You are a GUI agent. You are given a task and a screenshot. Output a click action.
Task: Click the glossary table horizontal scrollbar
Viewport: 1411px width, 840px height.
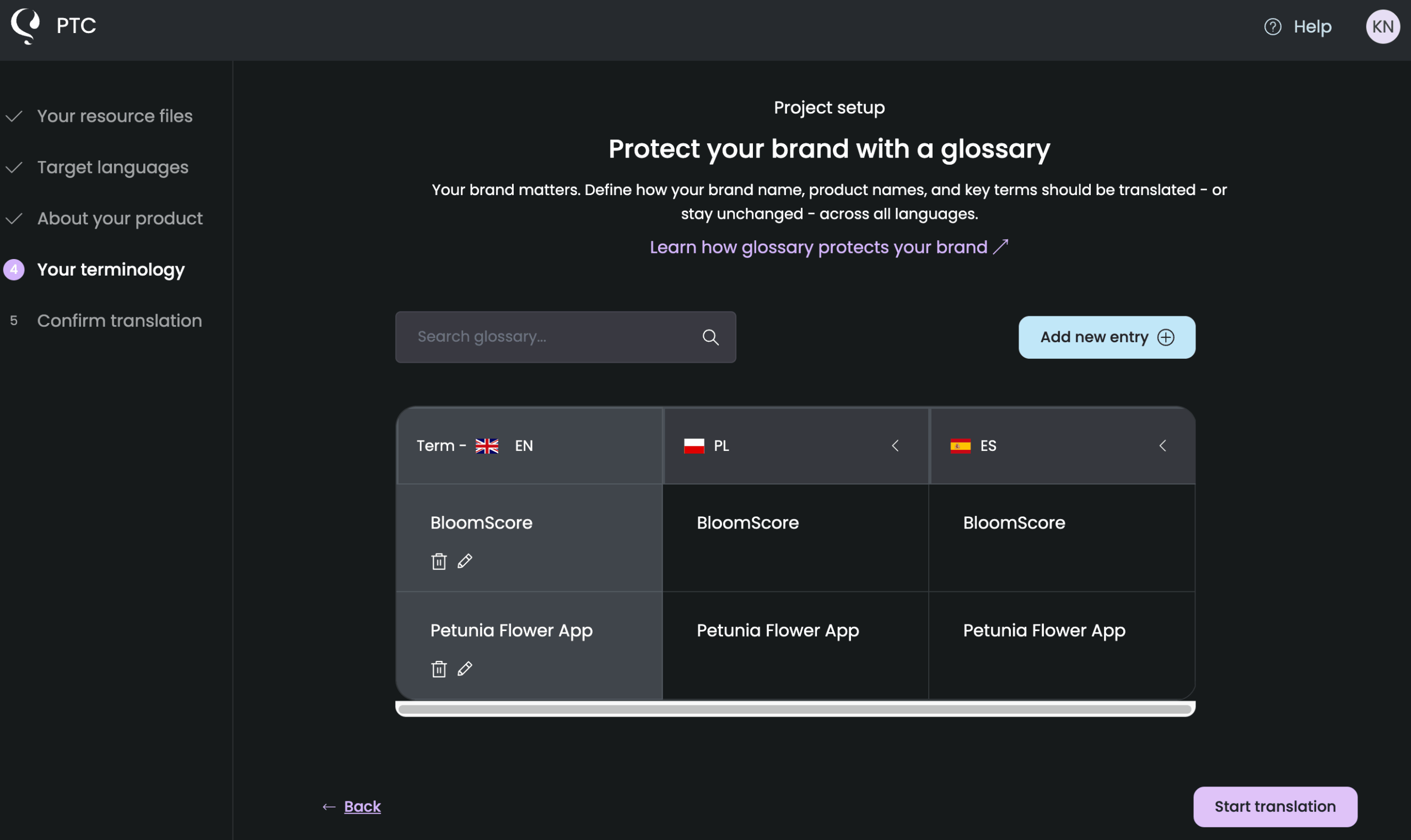tap(795, 709)
